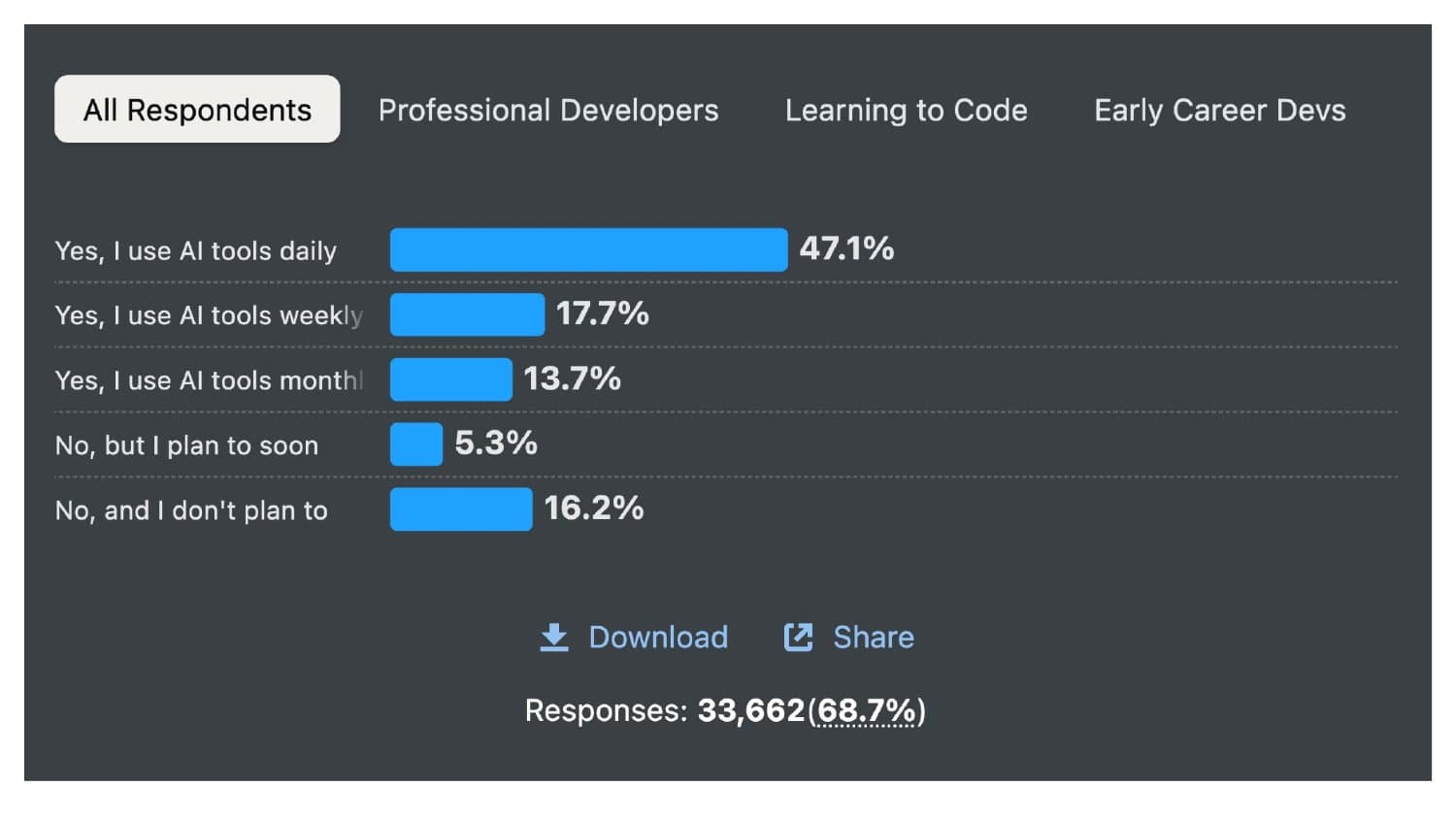Switch to Professional Developers tab
Screen dimensions: 1456x819
click(x=548, y=110)
